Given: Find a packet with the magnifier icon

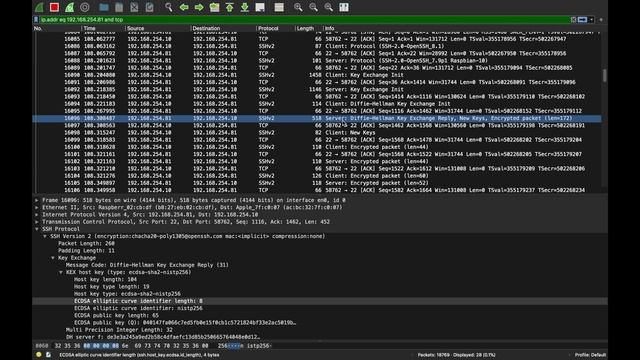Looking at the screenshot, I should (x=169, y=7).
